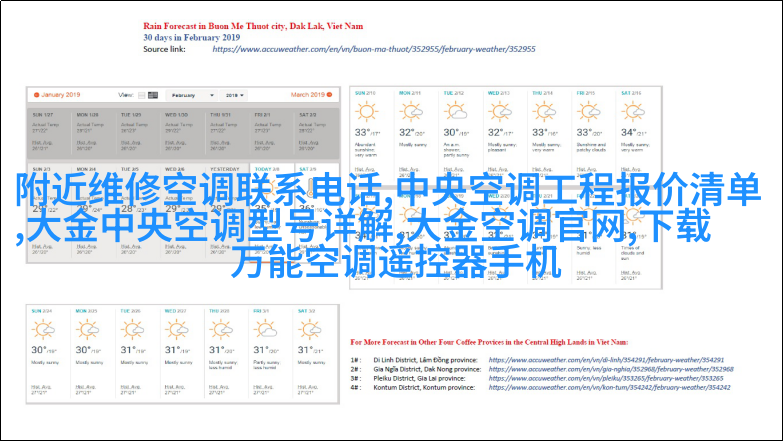Image resolution: width=784 pixels, height=442 pixels.
Task: Click the weather icon for TUE 2/26
Action: tap(132, 330)
